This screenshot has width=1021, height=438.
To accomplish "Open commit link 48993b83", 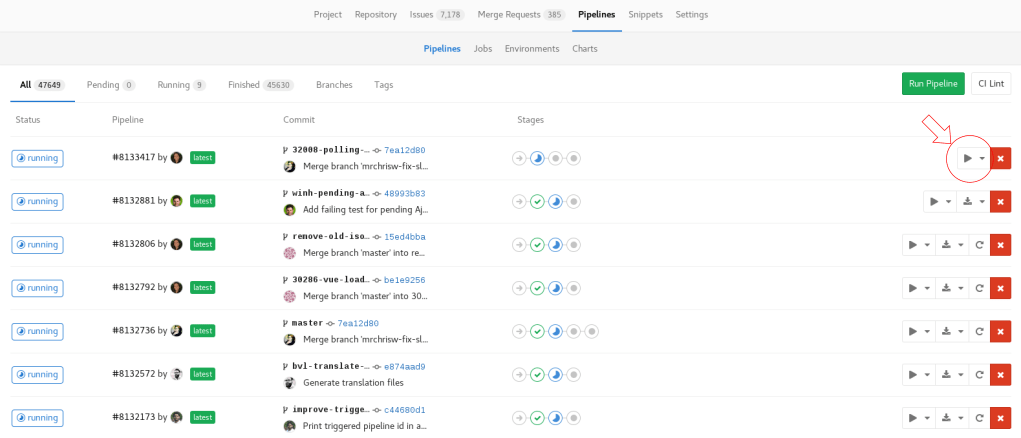I will point(404,194).
